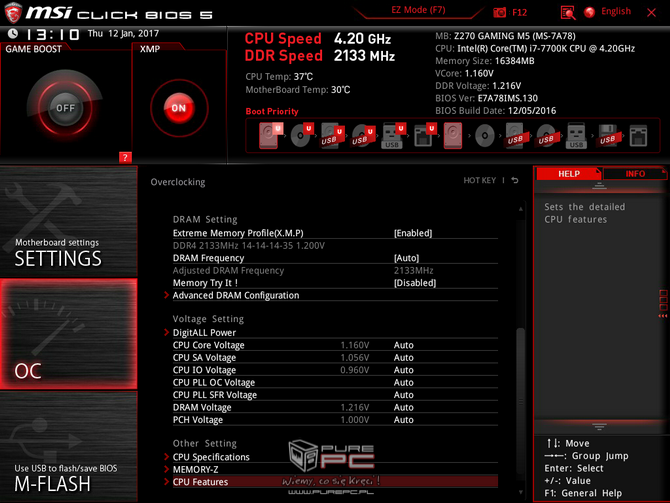The image size is (670, 503).
Task: Open DRAM Frequency Auto dropdown
Action: 406,258
